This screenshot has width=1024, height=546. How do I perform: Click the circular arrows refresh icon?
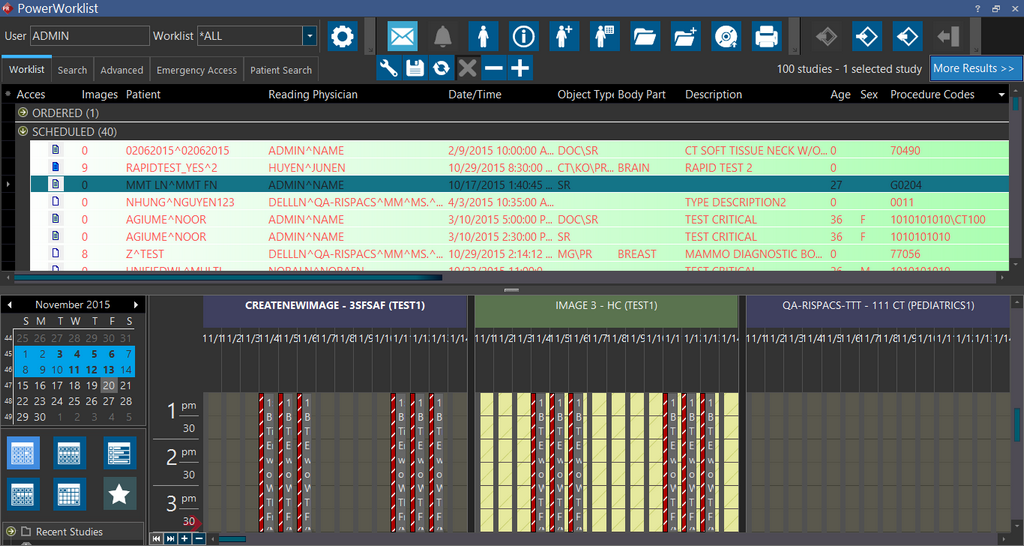click(441, 68)
